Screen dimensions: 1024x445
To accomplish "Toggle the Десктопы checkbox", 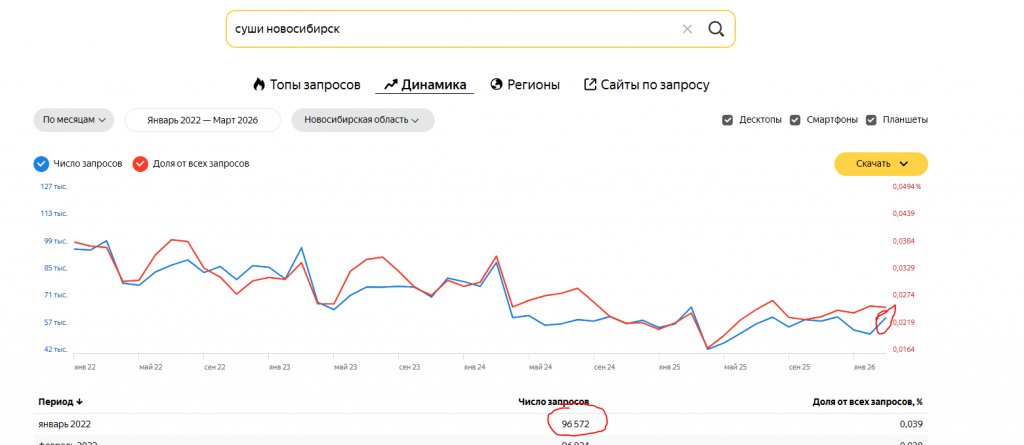I will [x=728, y=120].
